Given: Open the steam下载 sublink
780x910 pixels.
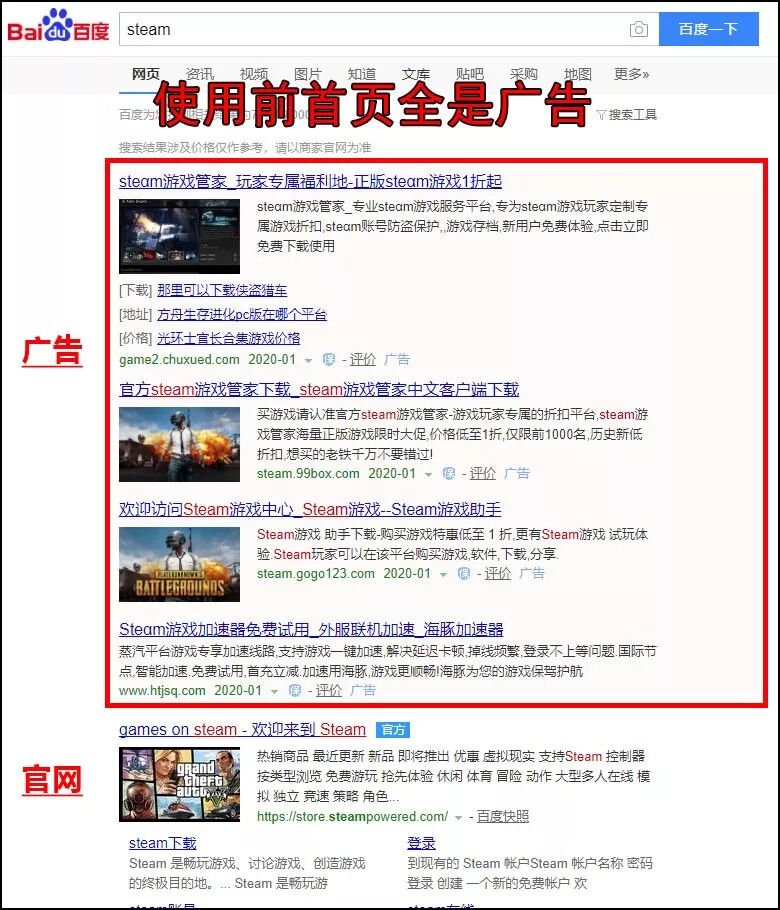Looking at the screenshot, I should [x=162, y=843].
